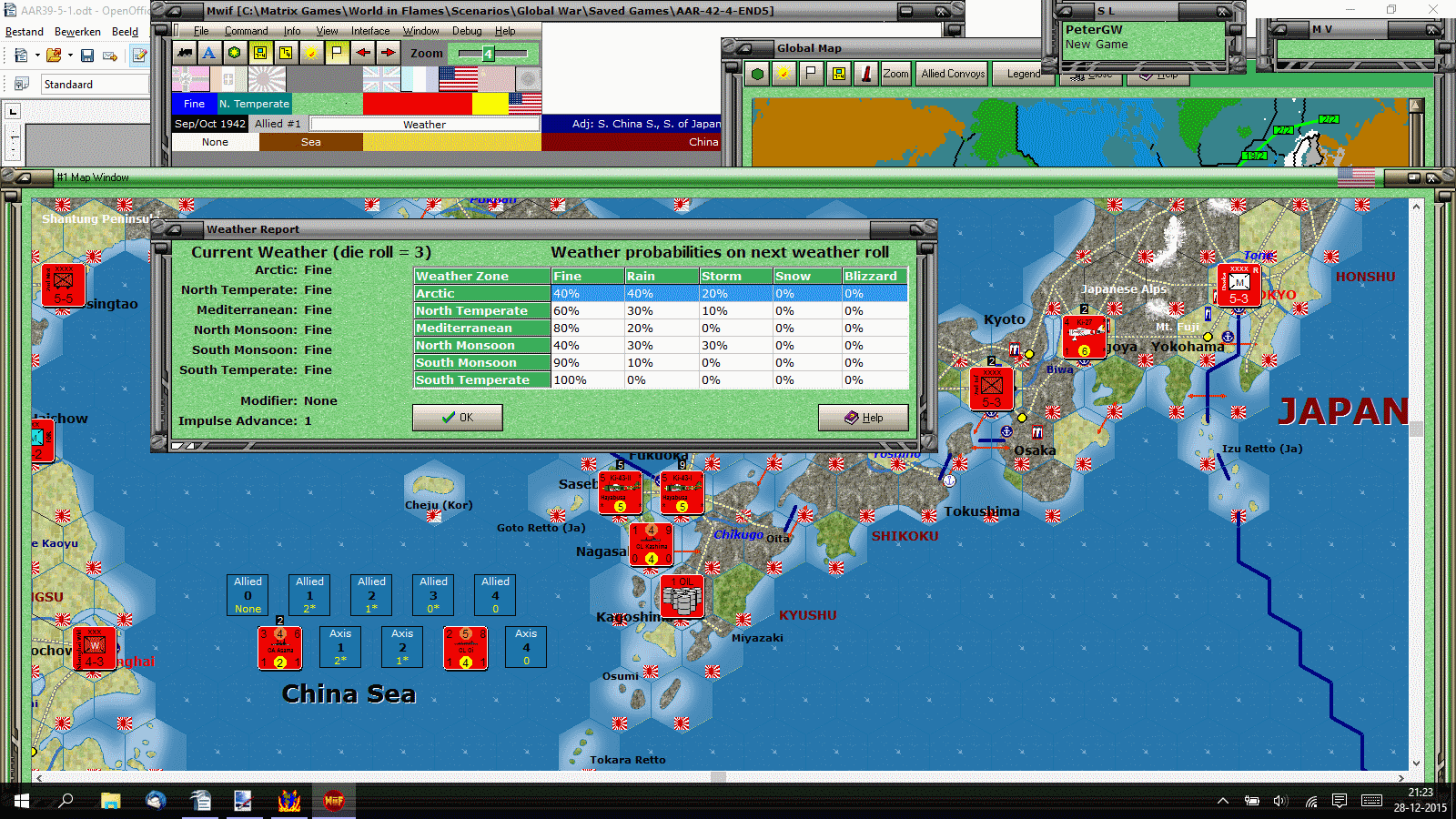Click the MWiF game icon on taskbar
1456x819 pixels.
coord(334,801)
